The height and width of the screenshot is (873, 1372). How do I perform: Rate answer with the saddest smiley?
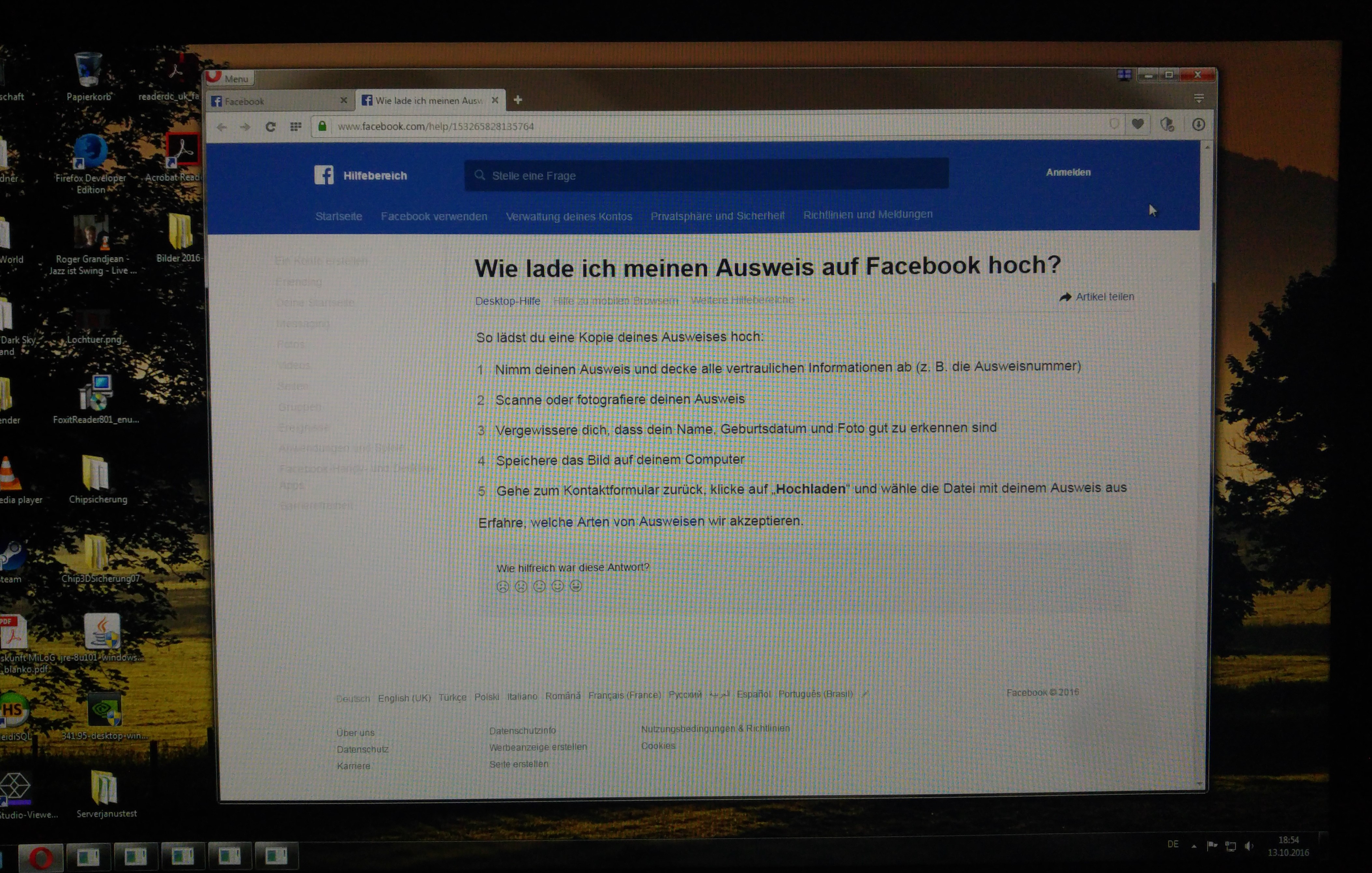click(502, 586)
